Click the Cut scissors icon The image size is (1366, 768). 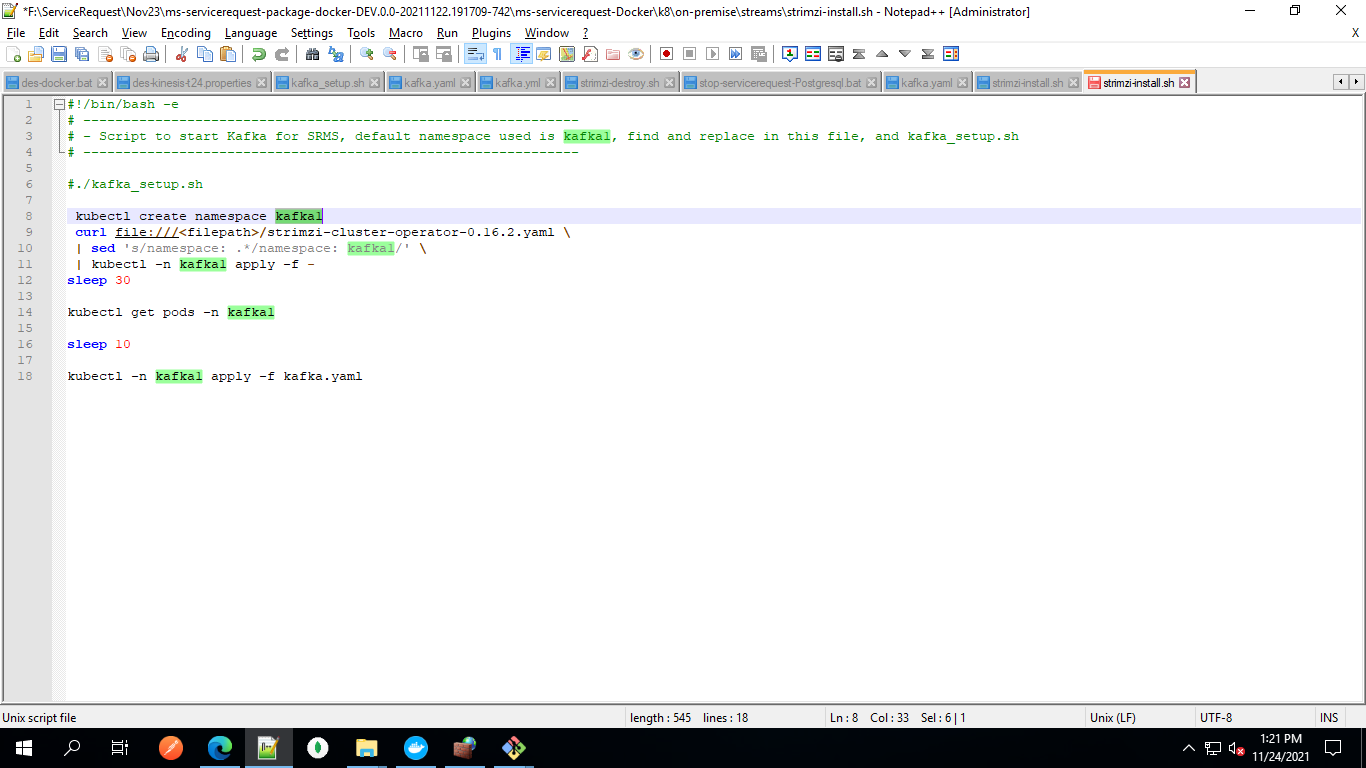point(181,54)
